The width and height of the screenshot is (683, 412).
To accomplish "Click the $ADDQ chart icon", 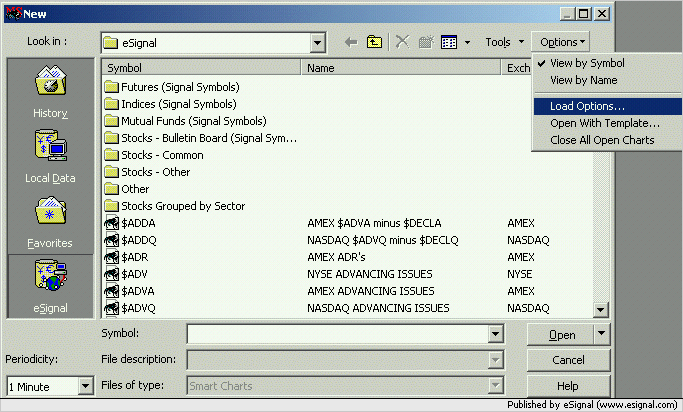I will pos(112,240).
